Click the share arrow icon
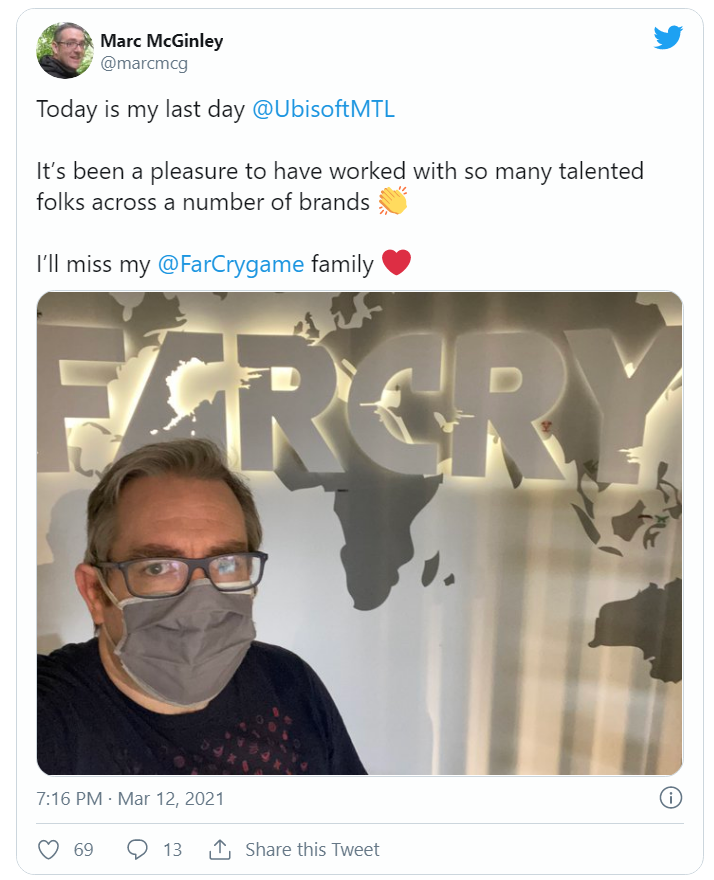714x880 pixels. (x=220, y=849)
